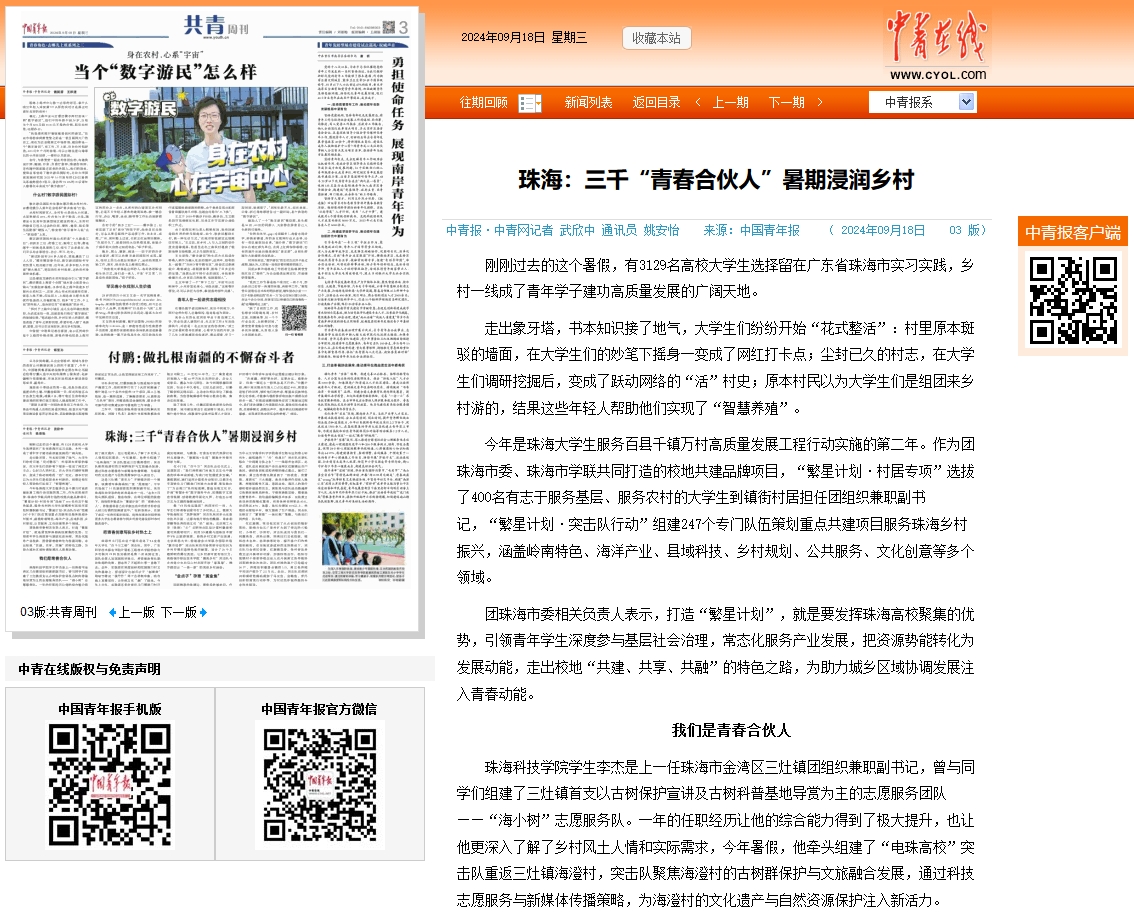
Task: Click the 中国青年报手机版 QR code
Action: point(110,784)
